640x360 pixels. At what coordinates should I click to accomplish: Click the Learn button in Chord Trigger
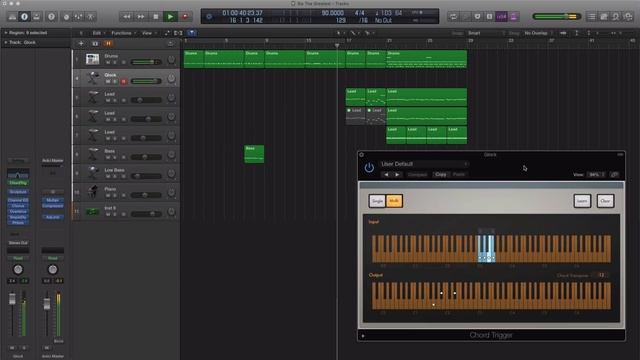(582, 201)
